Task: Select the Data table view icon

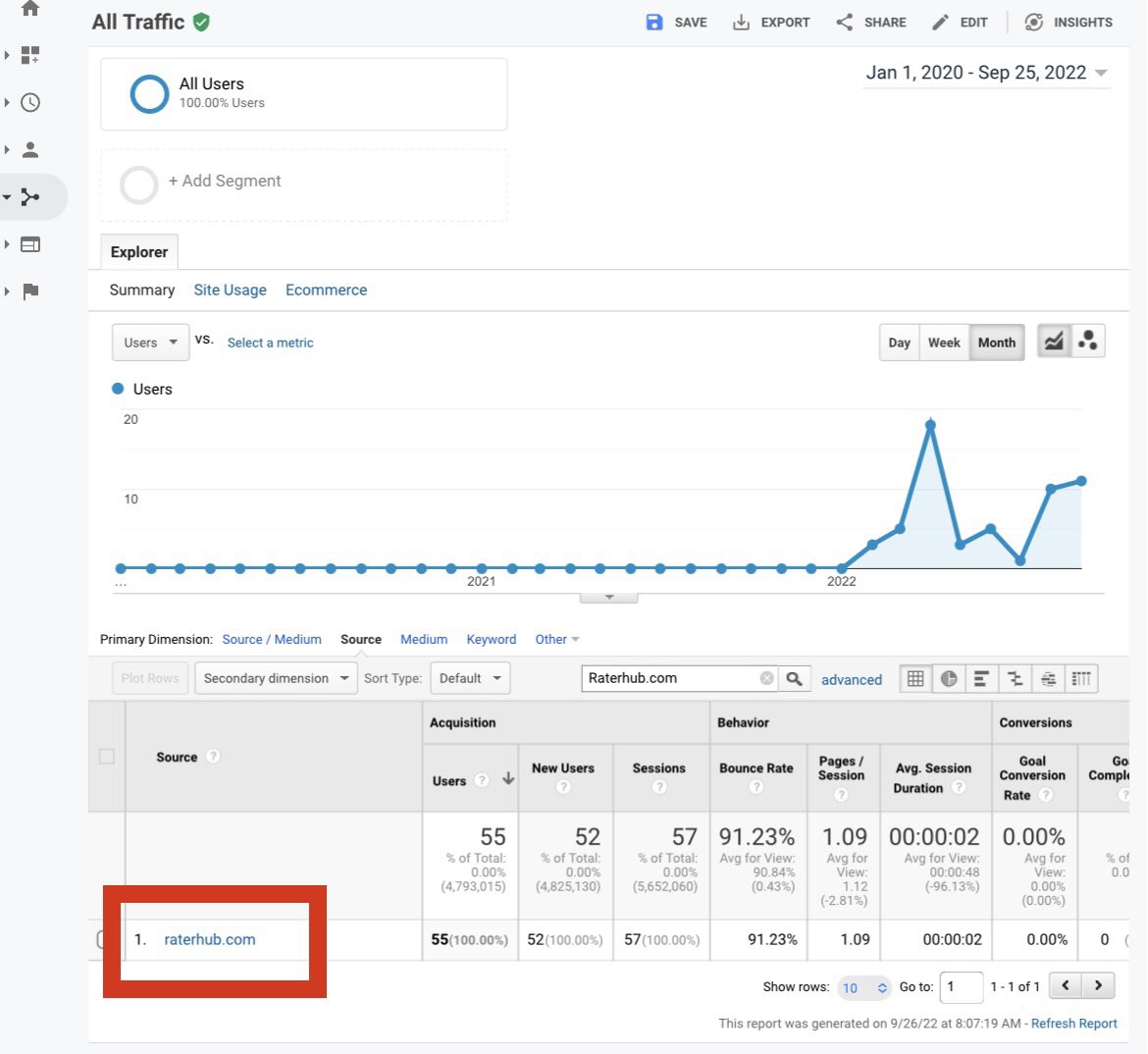Action: [915, 679]
